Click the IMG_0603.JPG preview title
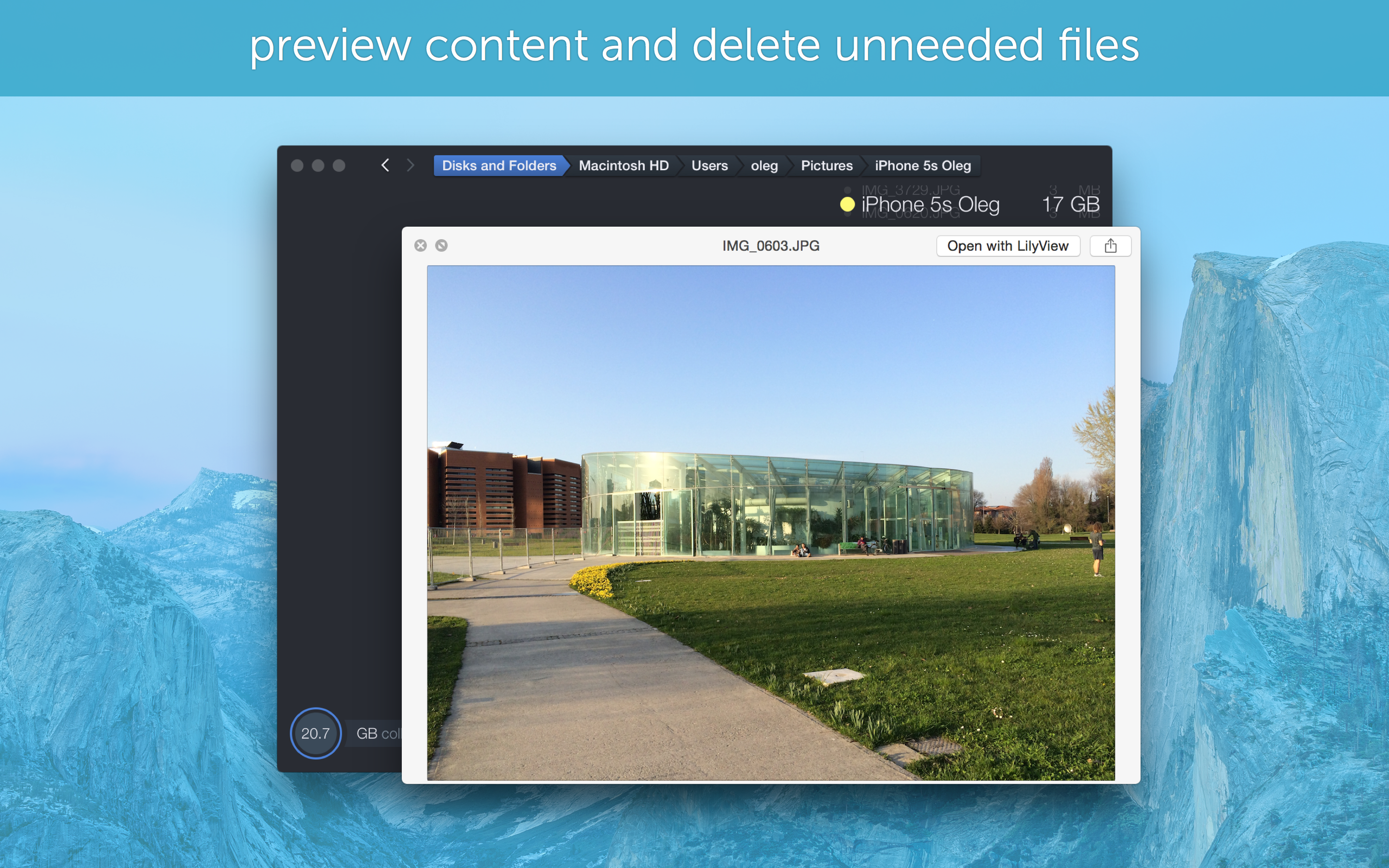This screenshot has width=1389, height=868. coord(770,246)
